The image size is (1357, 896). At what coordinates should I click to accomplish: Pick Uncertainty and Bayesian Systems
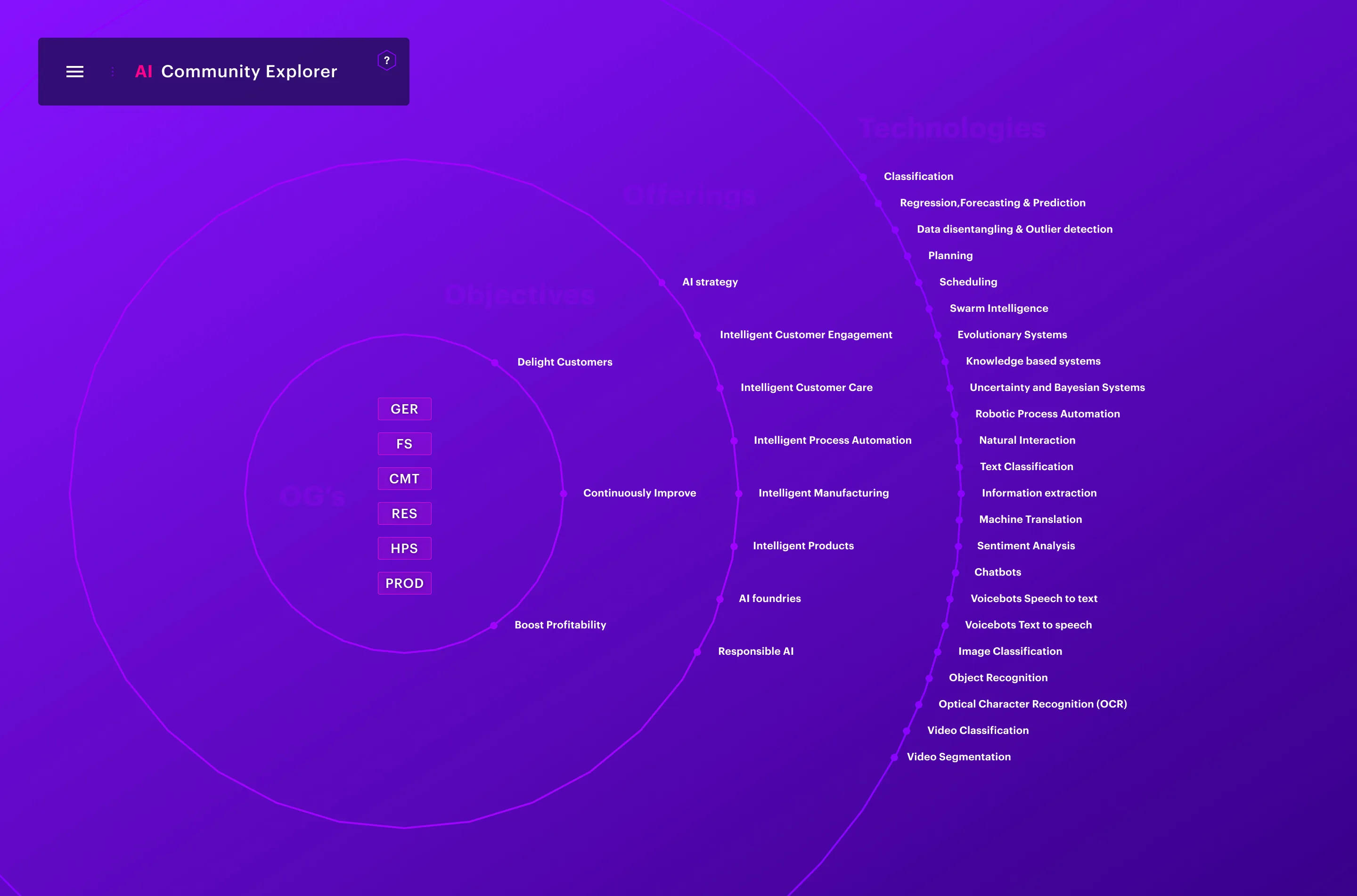[x=1057, y=387]
